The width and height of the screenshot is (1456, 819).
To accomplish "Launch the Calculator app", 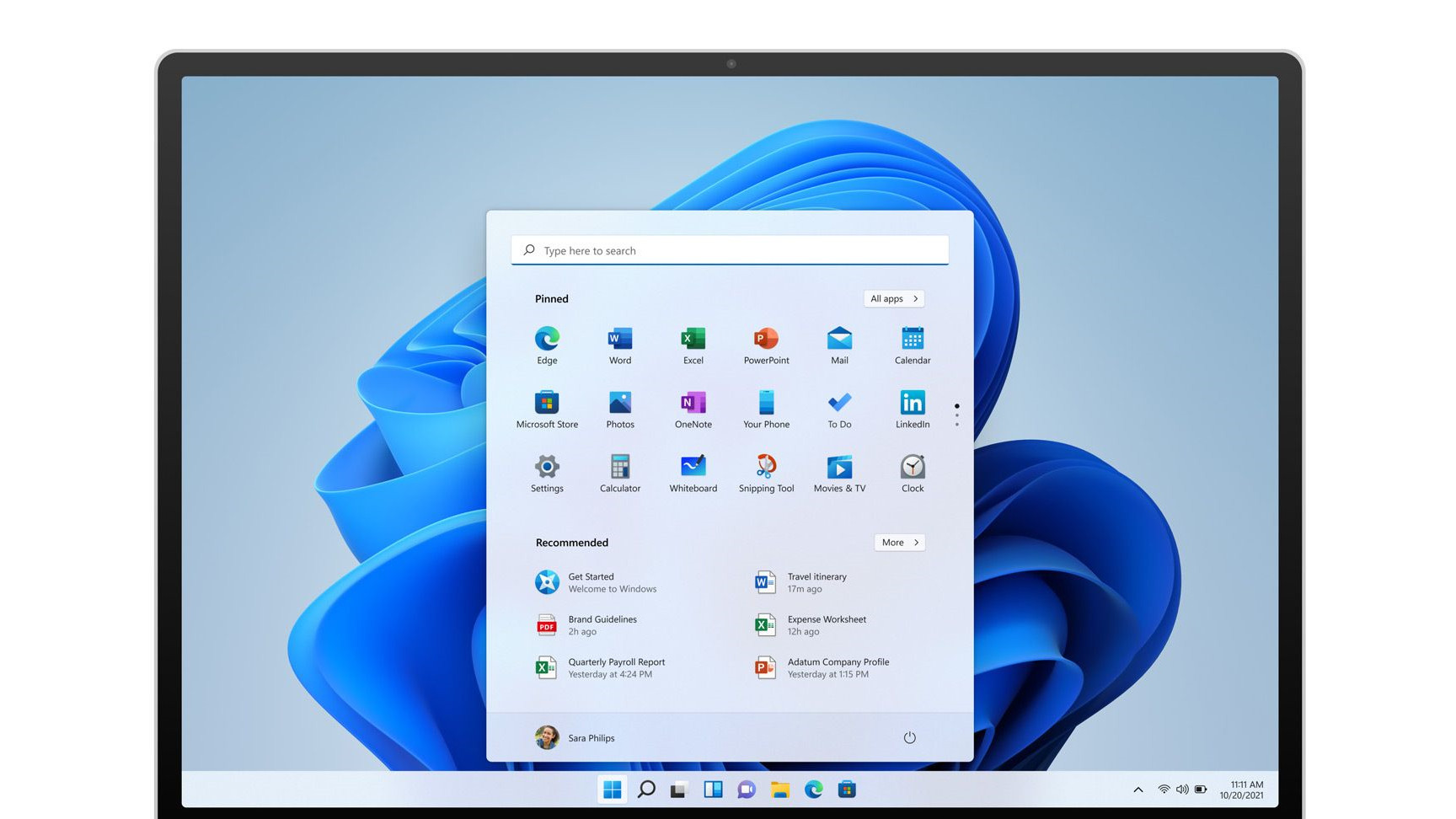I will coord(620,474).
